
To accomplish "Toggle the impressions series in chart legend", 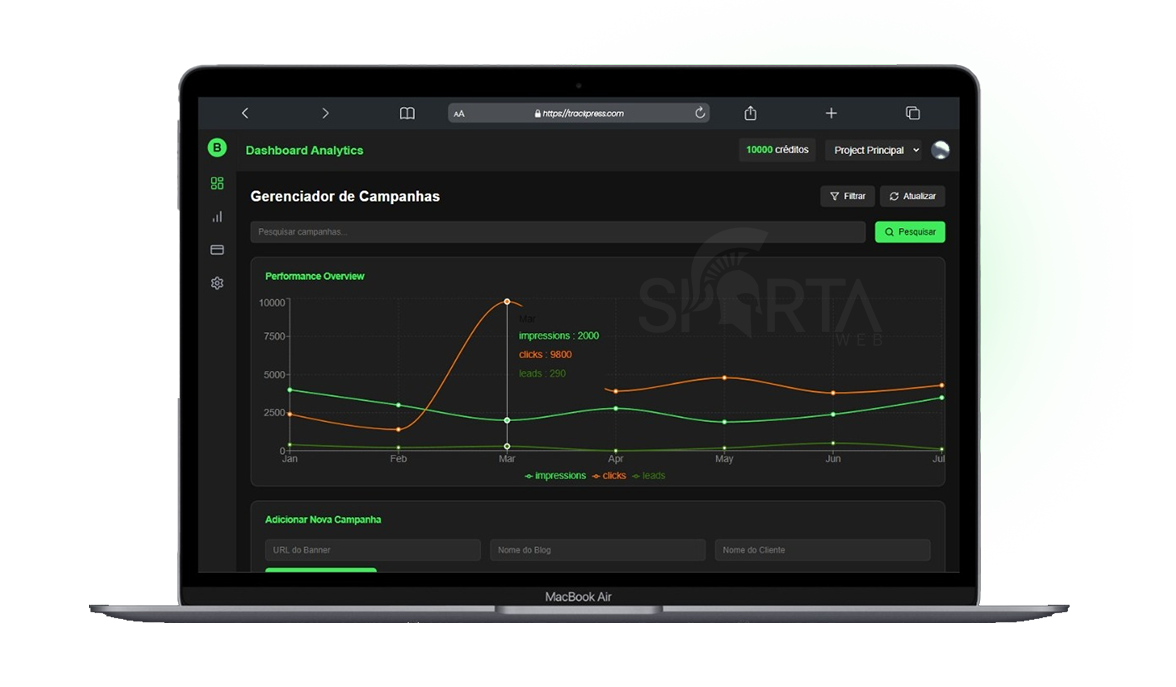I will pyautogui.click(x=556, y=476).
